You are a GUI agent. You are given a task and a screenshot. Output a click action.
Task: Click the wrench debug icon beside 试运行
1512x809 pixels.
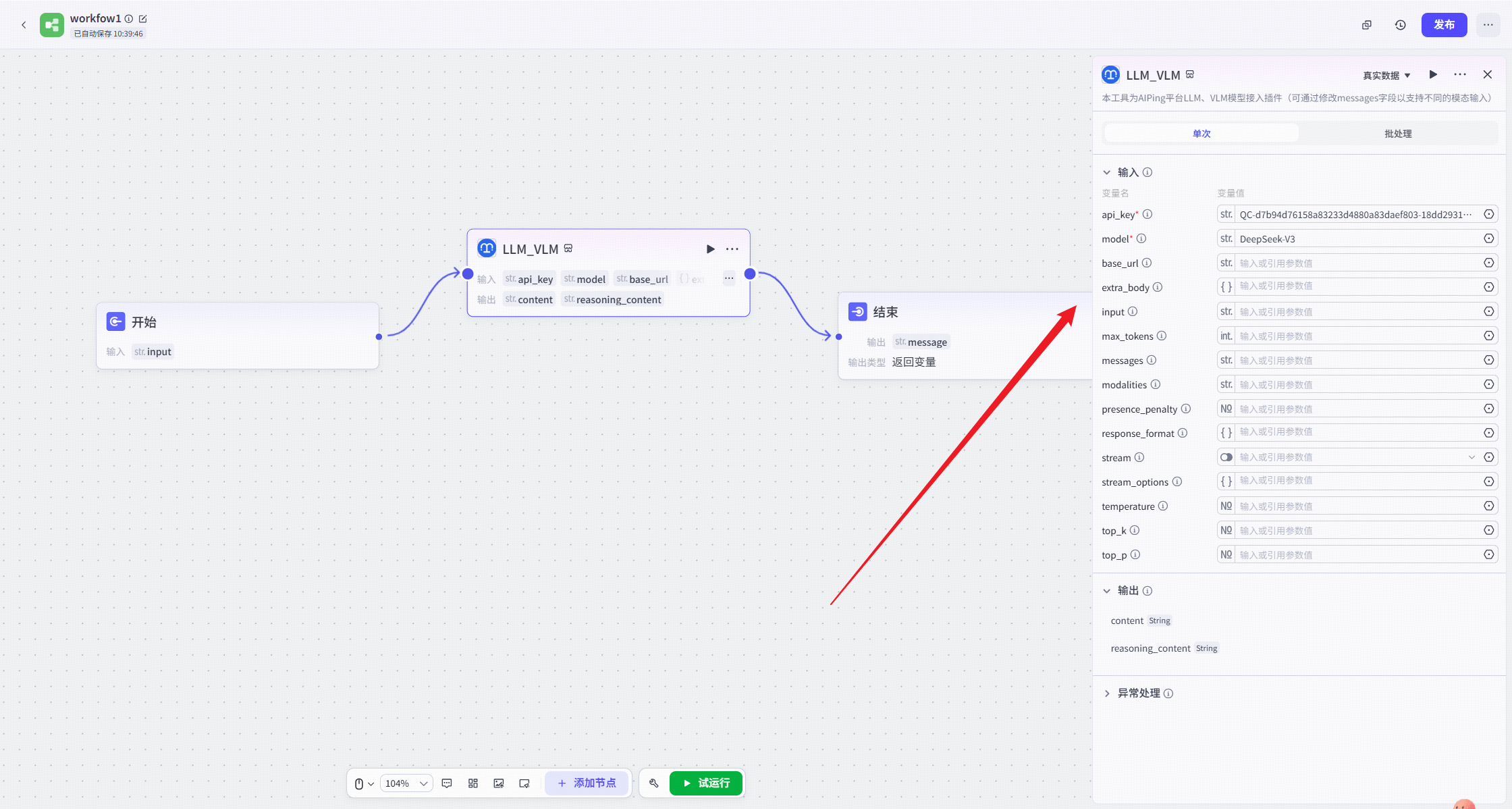653,783
